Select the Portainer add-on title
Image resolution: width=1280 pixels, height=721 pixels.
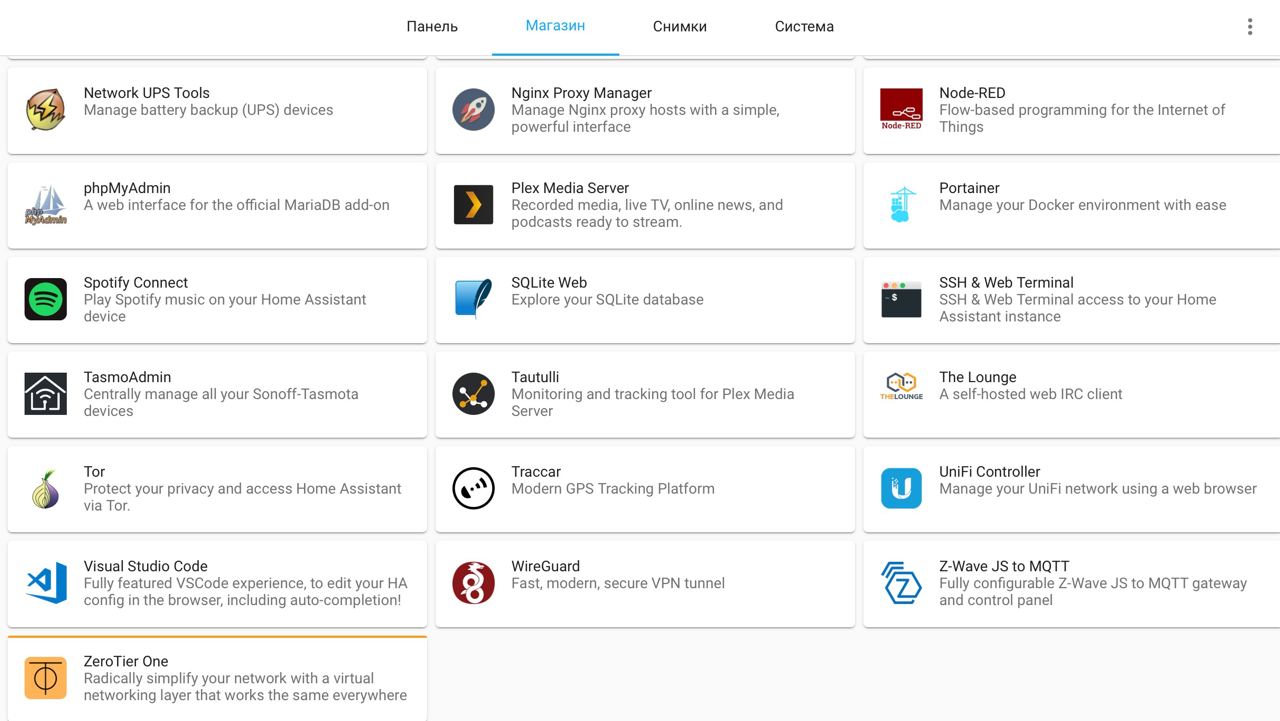pos(969,188)
